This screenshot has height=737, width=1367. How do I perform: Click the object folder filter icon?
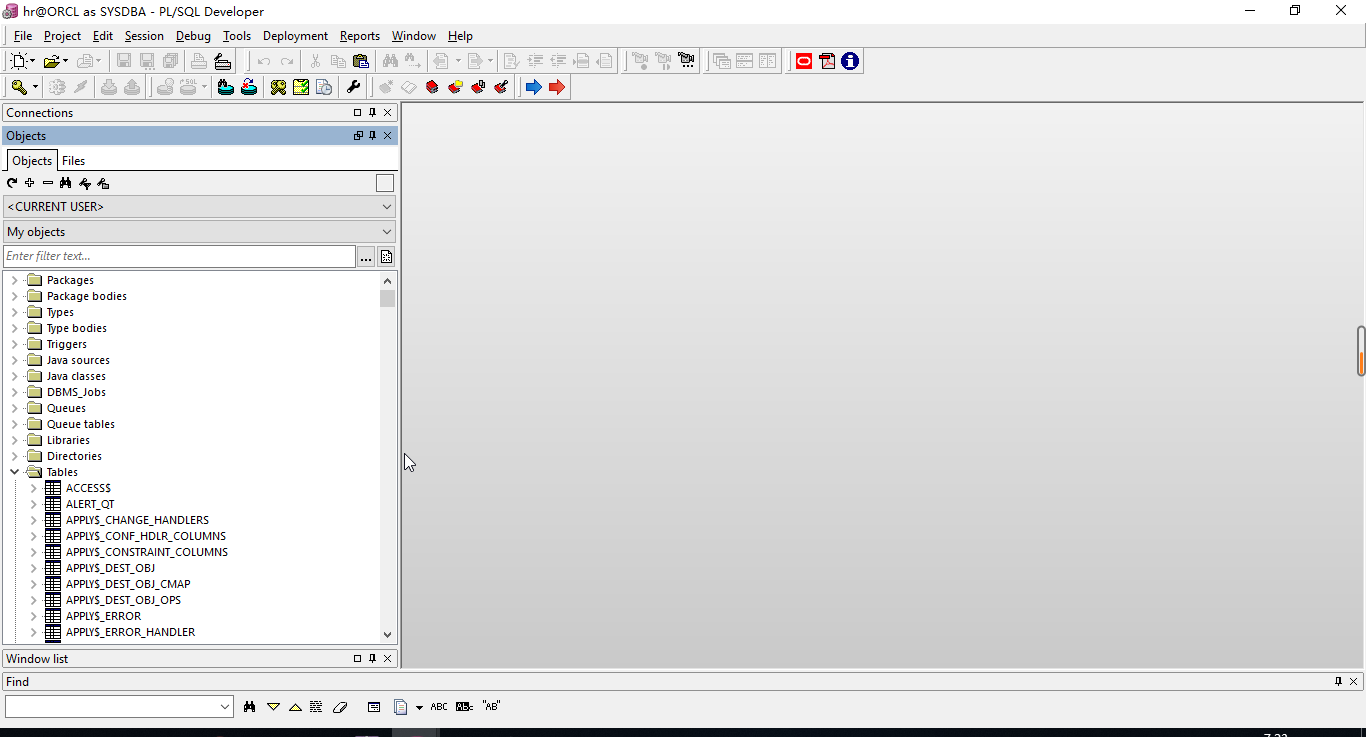point(103,183)
